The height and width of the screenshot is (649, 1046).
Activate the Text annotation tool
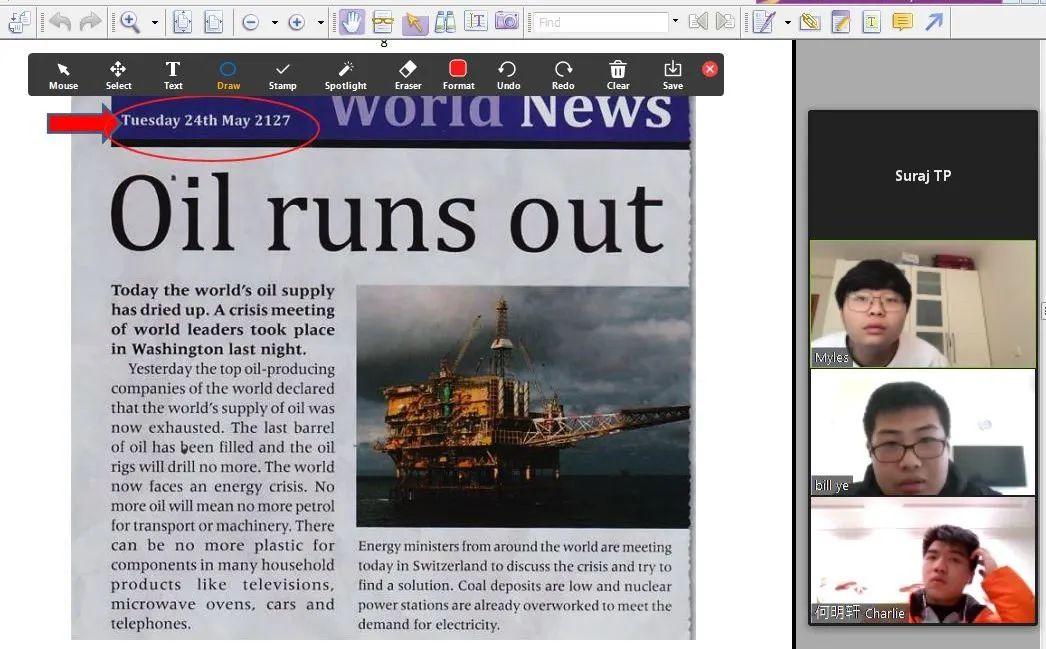(173, 75)
